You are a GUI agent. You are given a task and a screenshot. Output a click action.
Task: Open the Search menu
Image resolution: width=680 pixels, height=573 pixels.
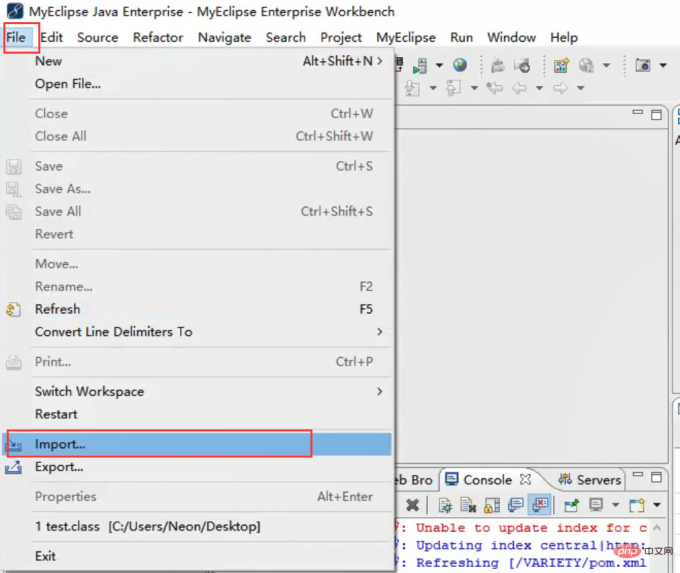click(x=286, y=38)
